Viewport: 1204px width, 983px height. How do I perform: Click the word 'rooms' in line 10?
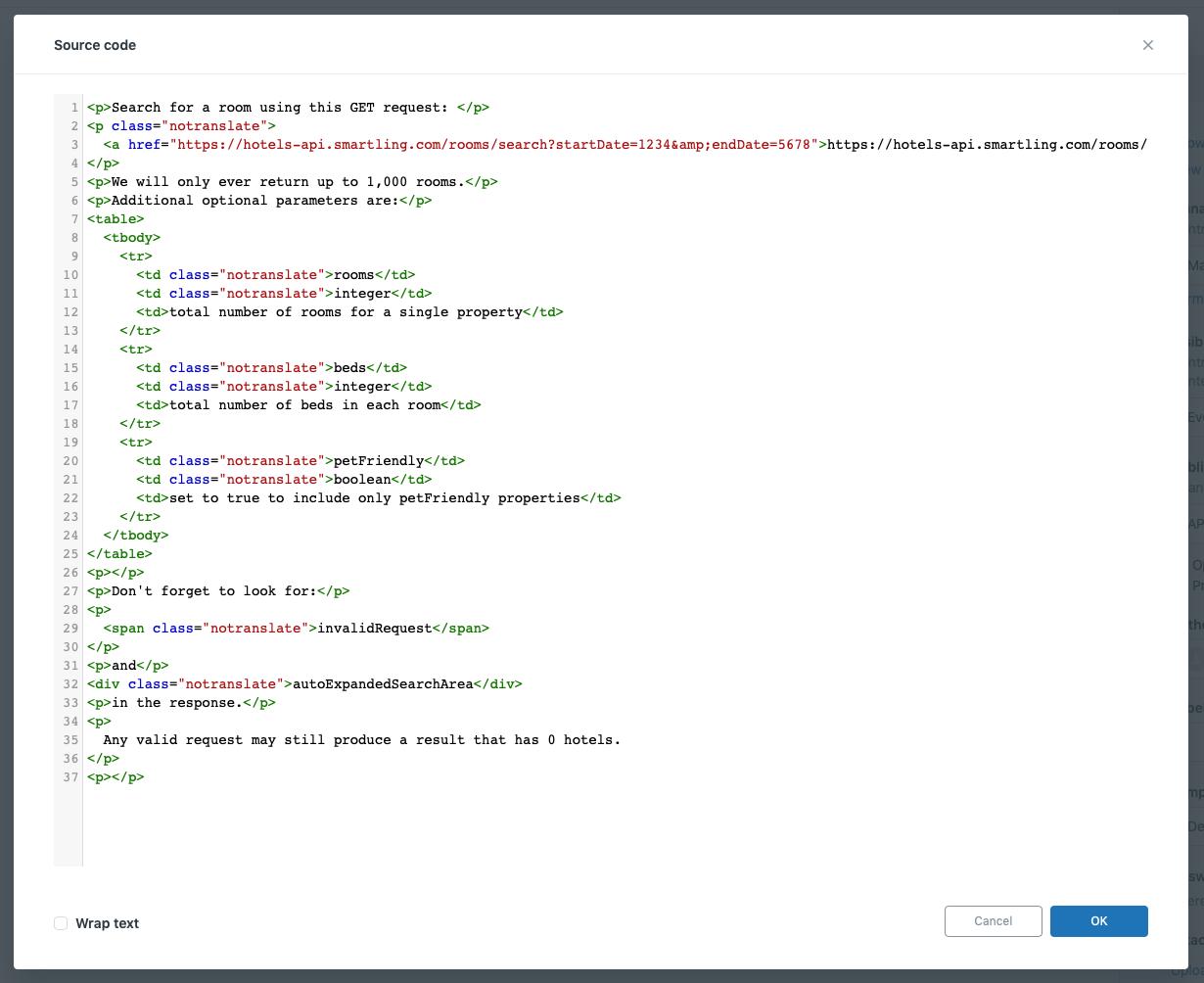click(x=354, y=275)
